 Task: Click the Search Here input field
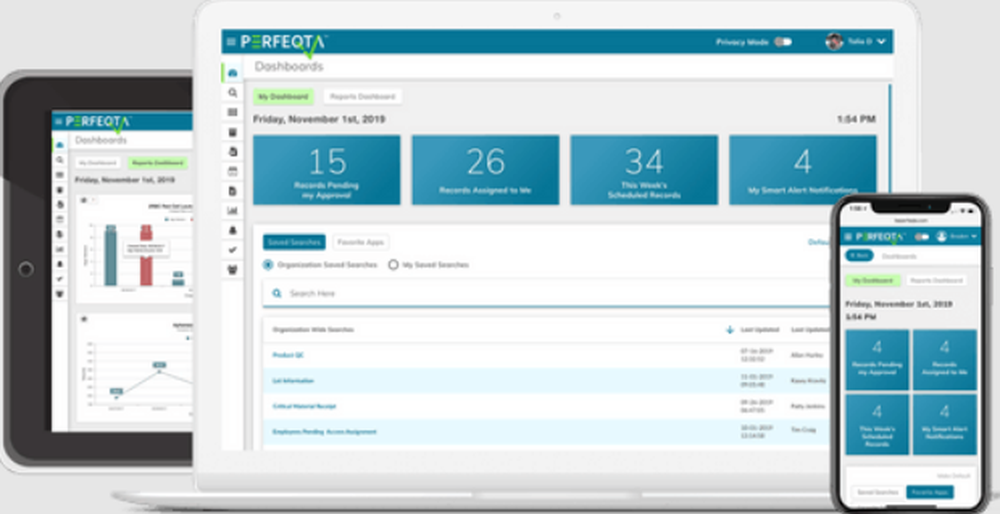coord(547,293)
